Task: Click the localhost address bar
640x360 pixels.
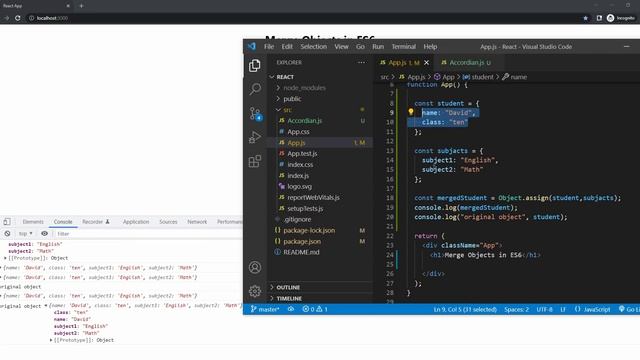Action: coord(302,18)
